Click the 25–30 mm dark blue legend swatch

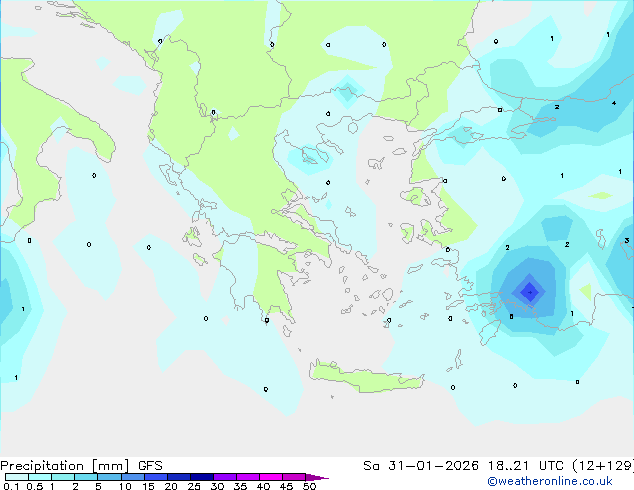click(x=202, y=477)
